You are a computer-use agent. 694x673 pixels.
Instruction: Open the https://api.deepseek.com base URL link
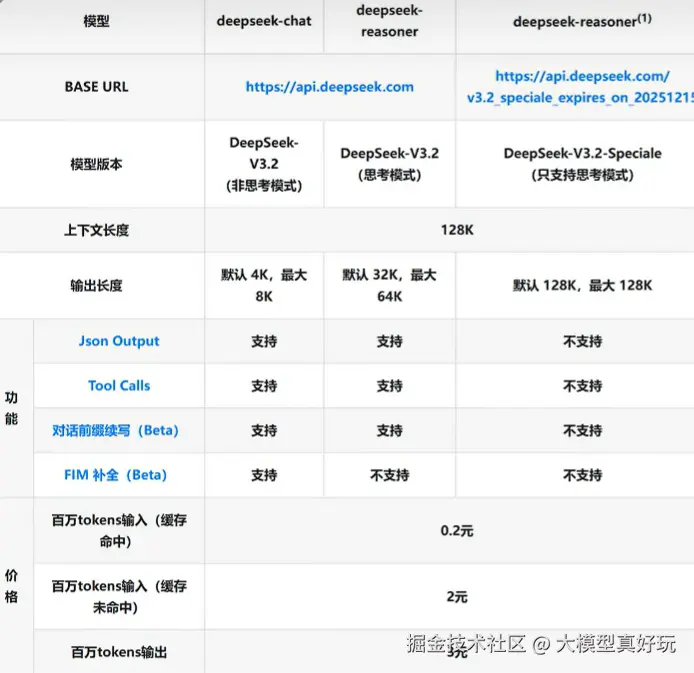pos(330,87)
